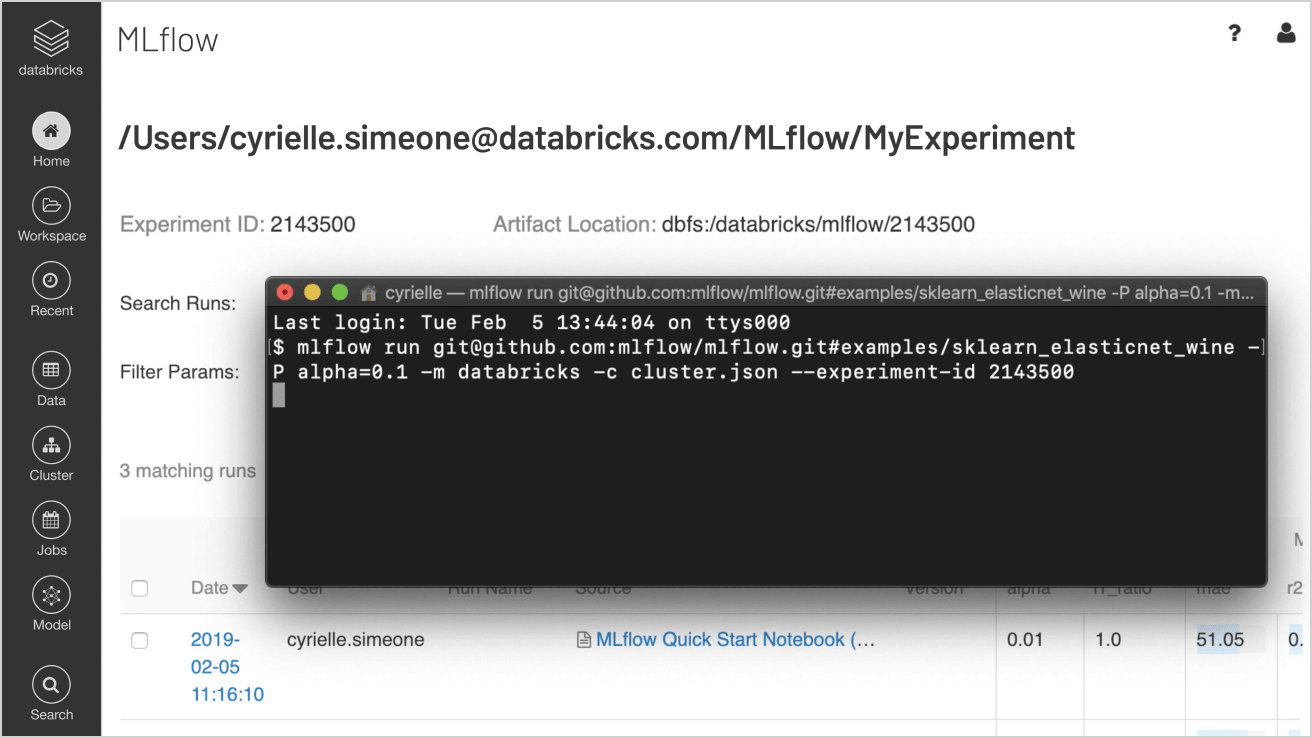Open the user account icon
This screenshot has width=1312, height=738.
click(1286, 33)
